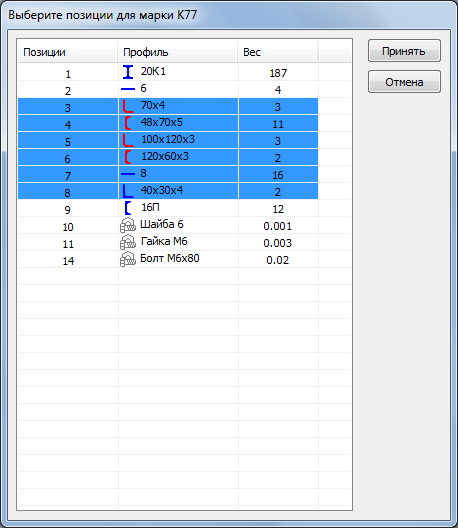Sort by the Позиции column header

[x=67, y=52]
